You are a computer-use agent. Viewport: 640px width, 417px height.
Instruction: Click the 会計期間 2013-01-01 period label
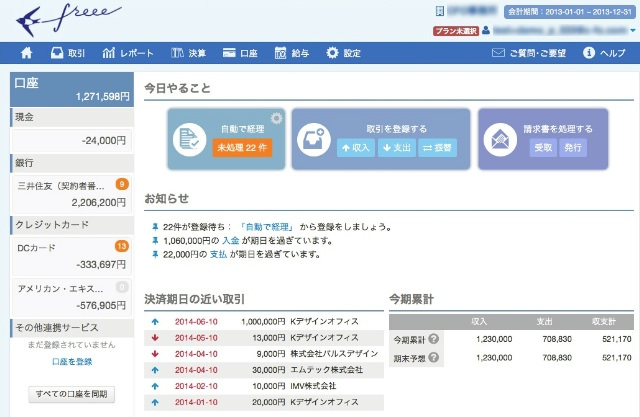point(570,12)
